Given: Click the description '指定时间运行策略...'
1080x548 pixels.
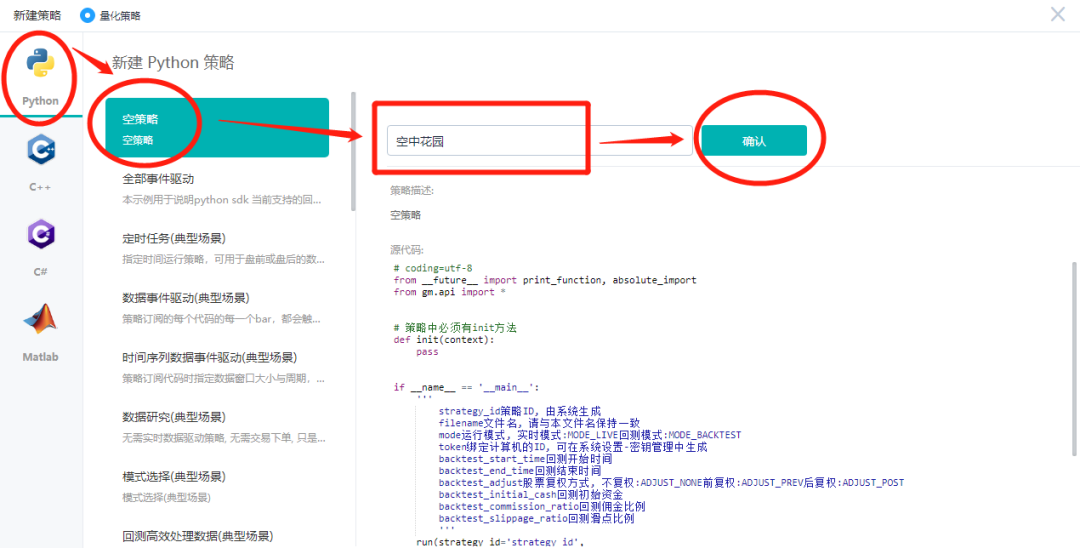Looking at the screenshot, I should point(224,260).
